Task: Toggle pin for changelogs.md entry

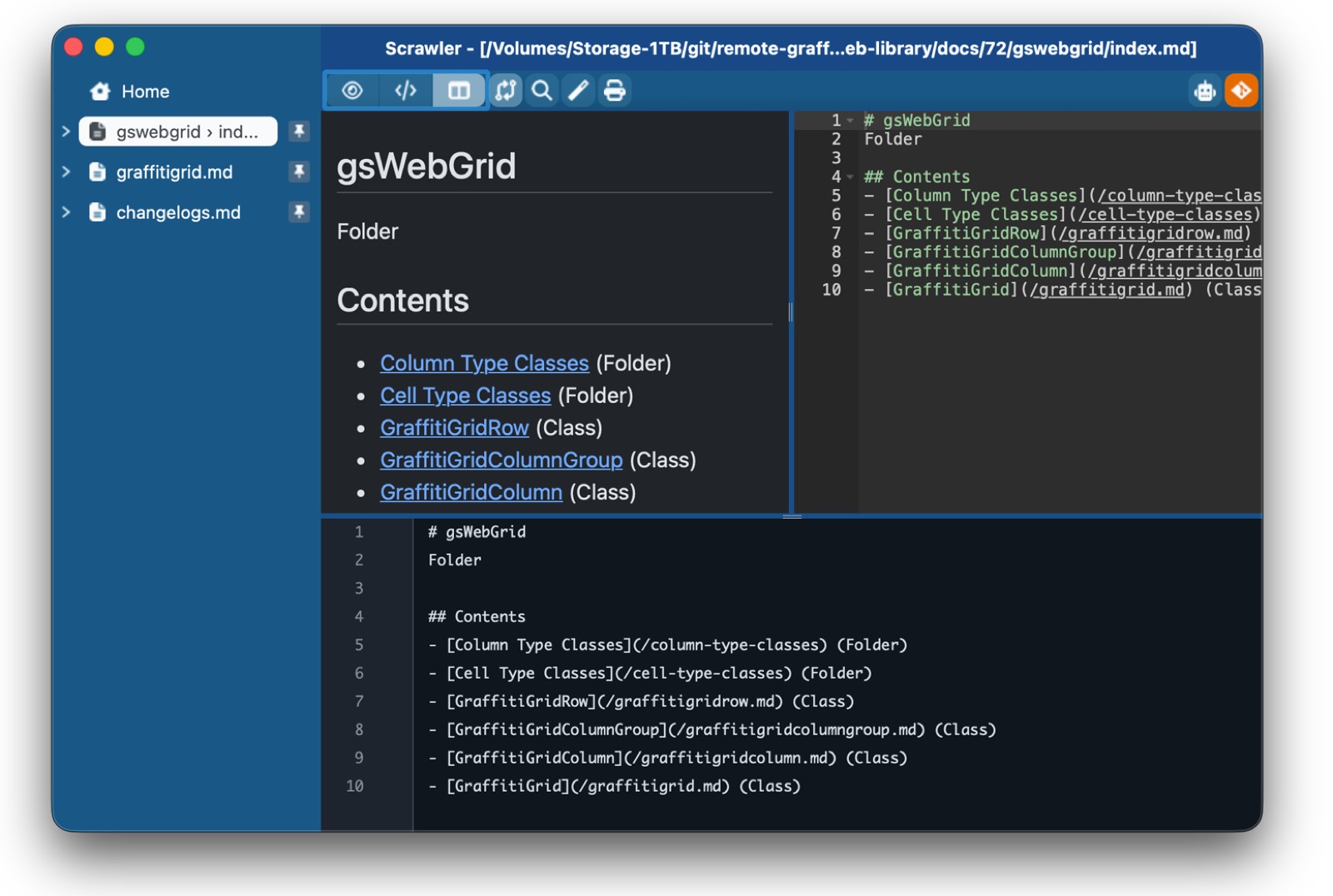Action: tap(299, 212)
